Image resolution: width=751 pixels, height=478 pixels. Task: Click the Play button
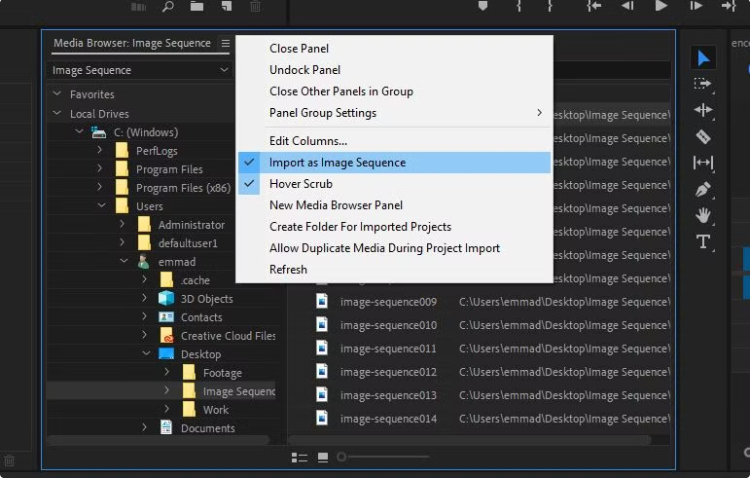pos(661,6)
